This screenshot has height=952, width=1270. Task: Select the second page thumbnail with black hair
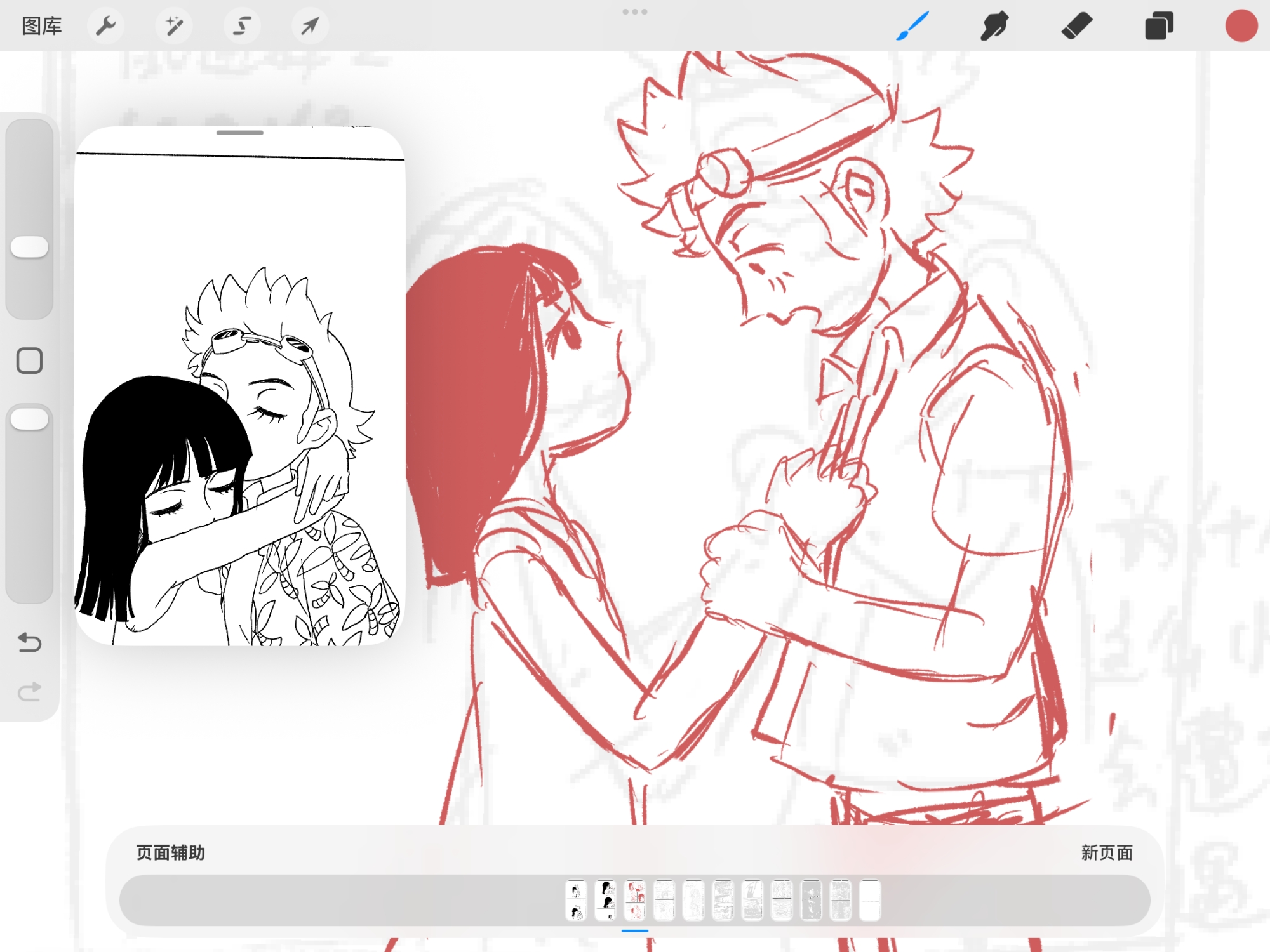tap(606, 899)
